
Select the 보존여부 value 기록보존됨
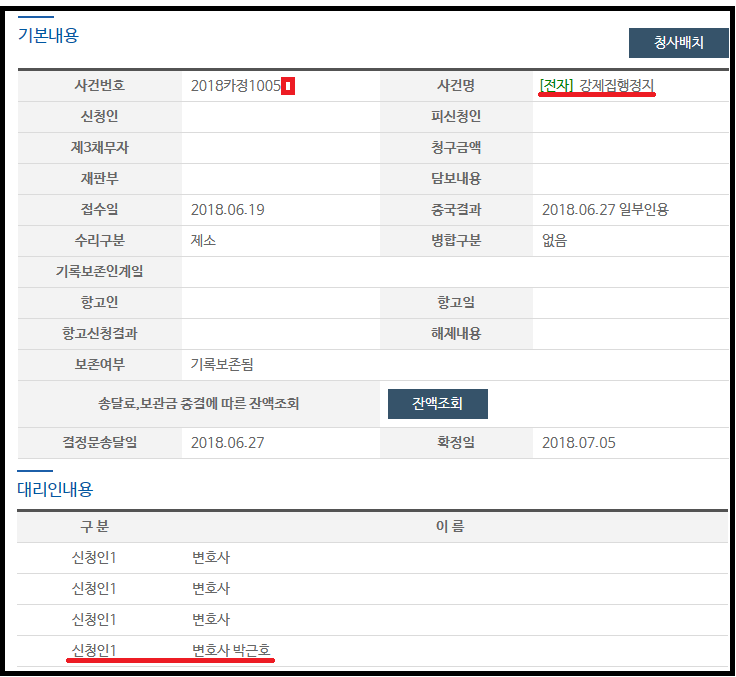click(x=222, y=365)
